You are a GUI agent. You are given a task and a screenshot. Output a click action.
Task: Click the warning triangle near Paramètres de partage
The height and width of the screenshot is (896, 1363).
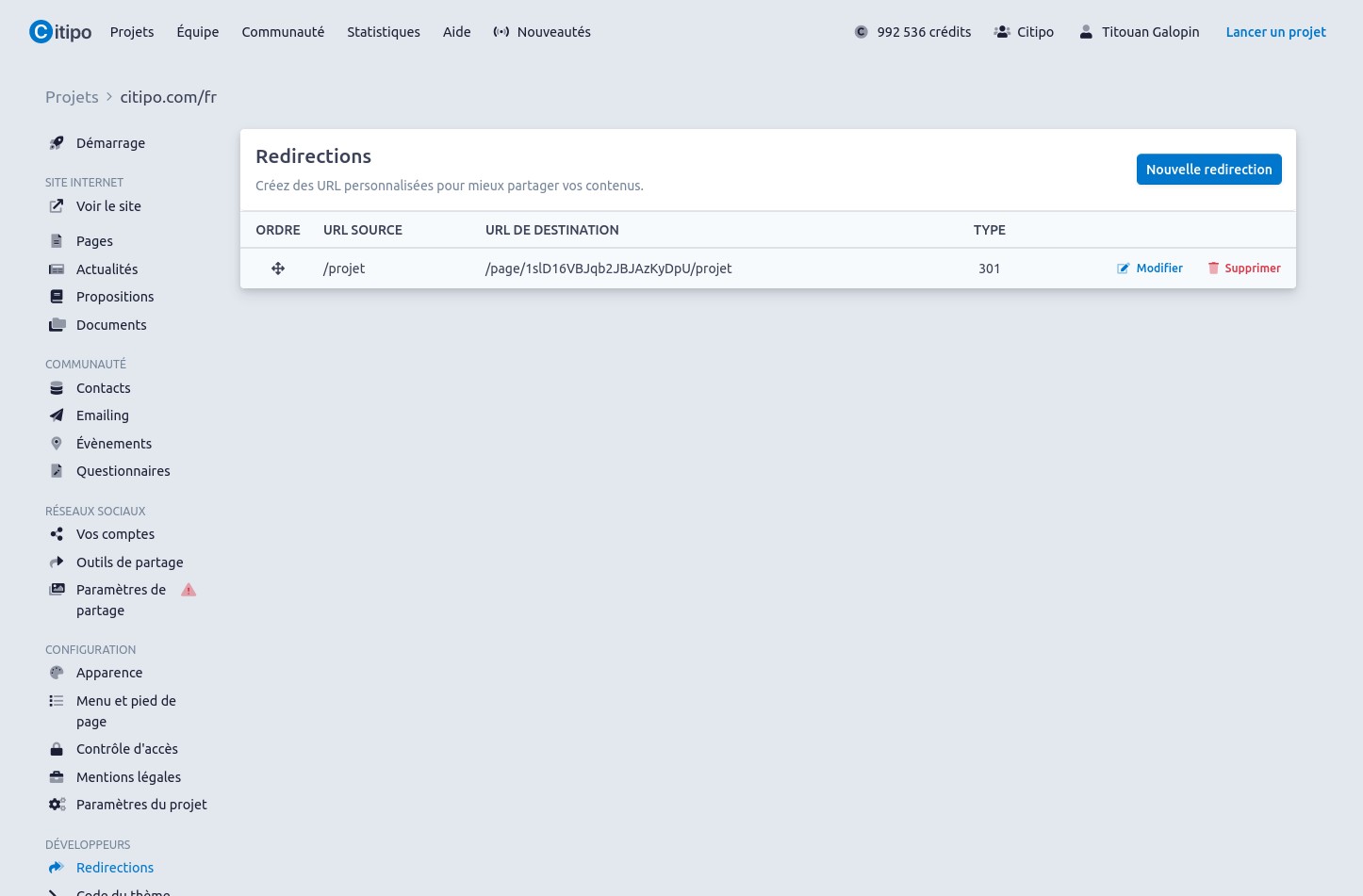click(189, 590)
